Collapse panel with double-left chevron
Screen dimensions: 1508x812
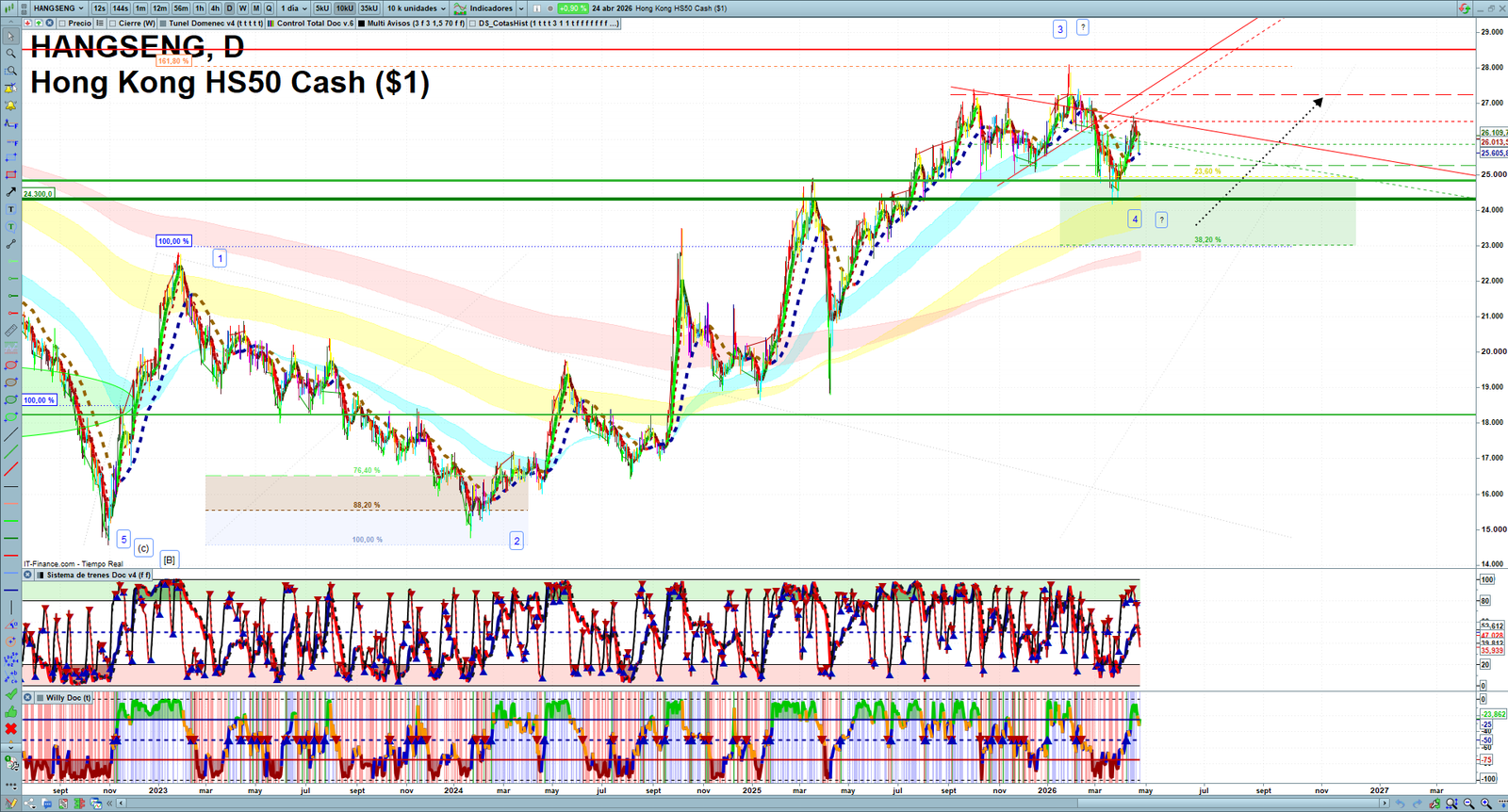(x=109, y=804)
